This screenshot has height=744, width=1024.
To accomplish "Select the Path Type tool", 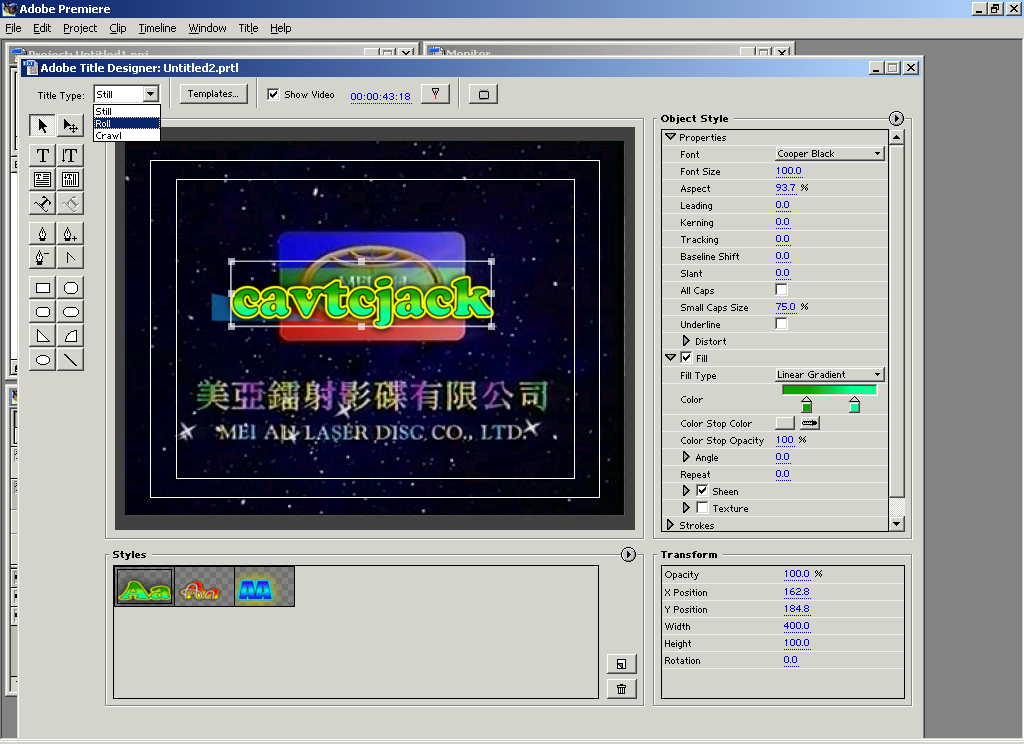I will 42,204.
